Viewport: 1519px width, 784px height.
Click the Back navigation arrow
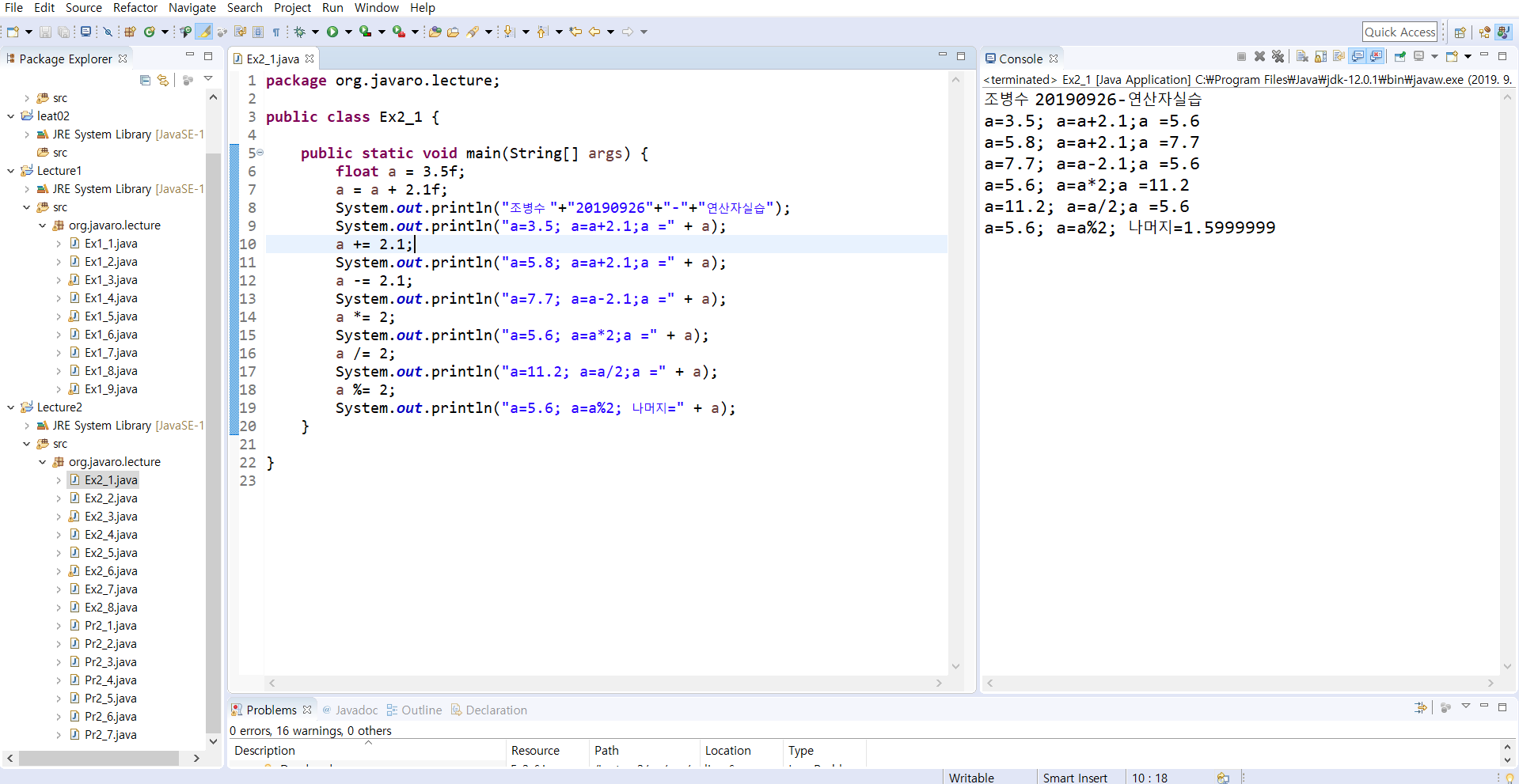tap(594, 32)
